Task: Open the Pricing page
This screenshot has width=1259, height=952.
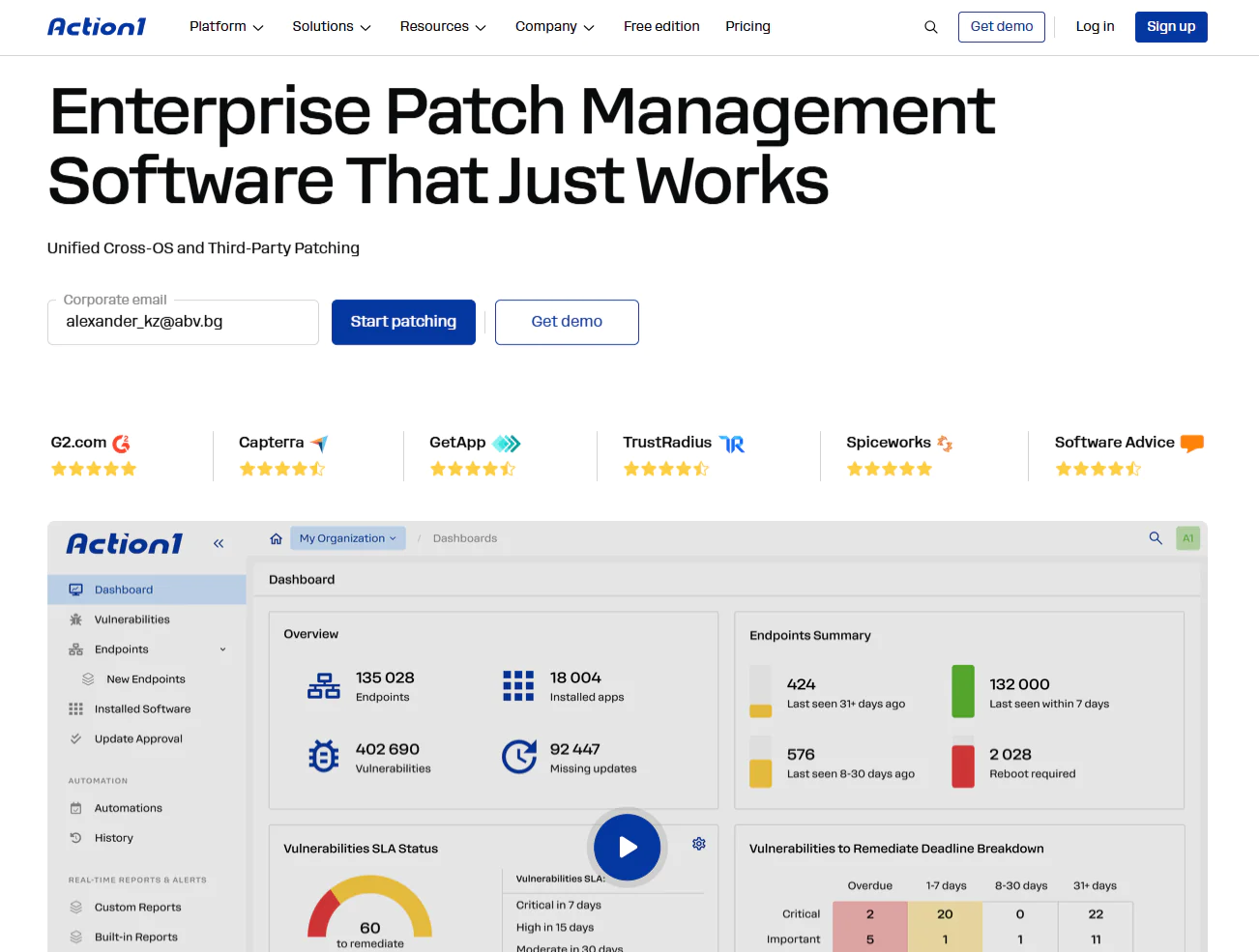Action: pyautogui.click(x=747, y=27)
